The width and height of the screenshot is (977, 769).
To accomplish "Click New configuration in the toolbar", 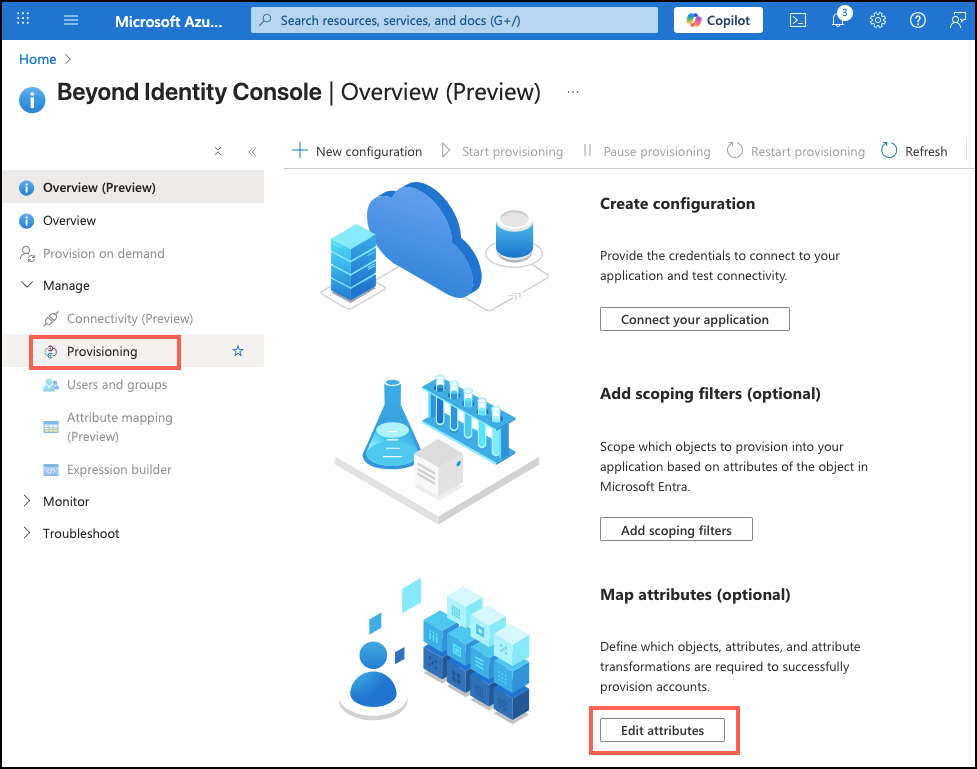I will (357, 151).
